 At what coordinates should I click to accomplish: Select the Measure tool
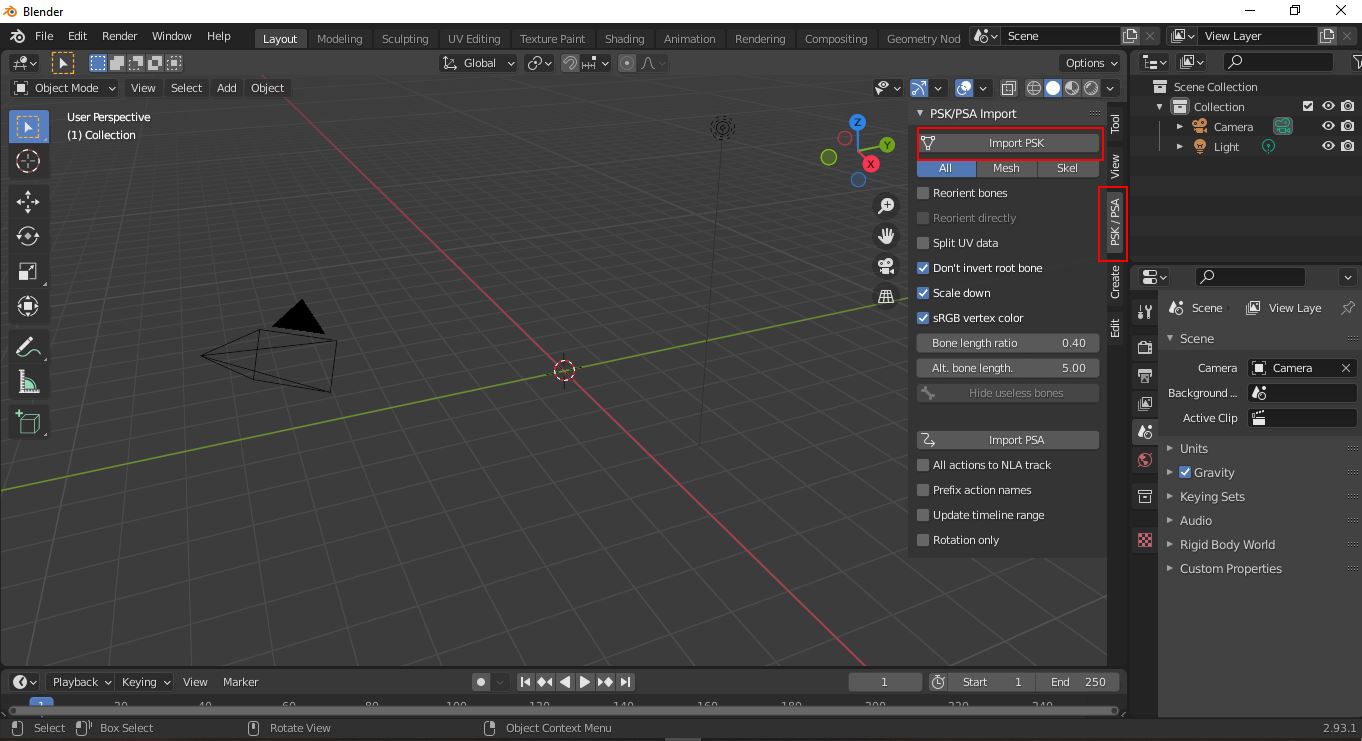28,382
